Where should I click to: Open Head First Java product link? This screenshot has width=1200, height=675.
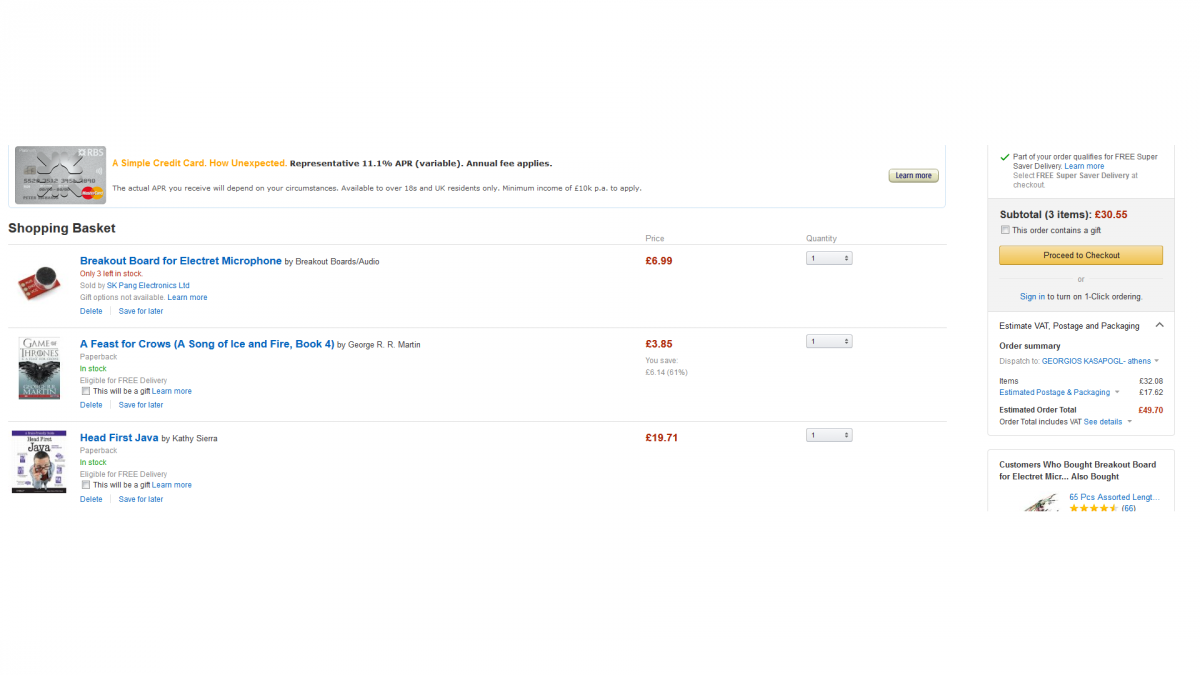[x=119, y=438]
